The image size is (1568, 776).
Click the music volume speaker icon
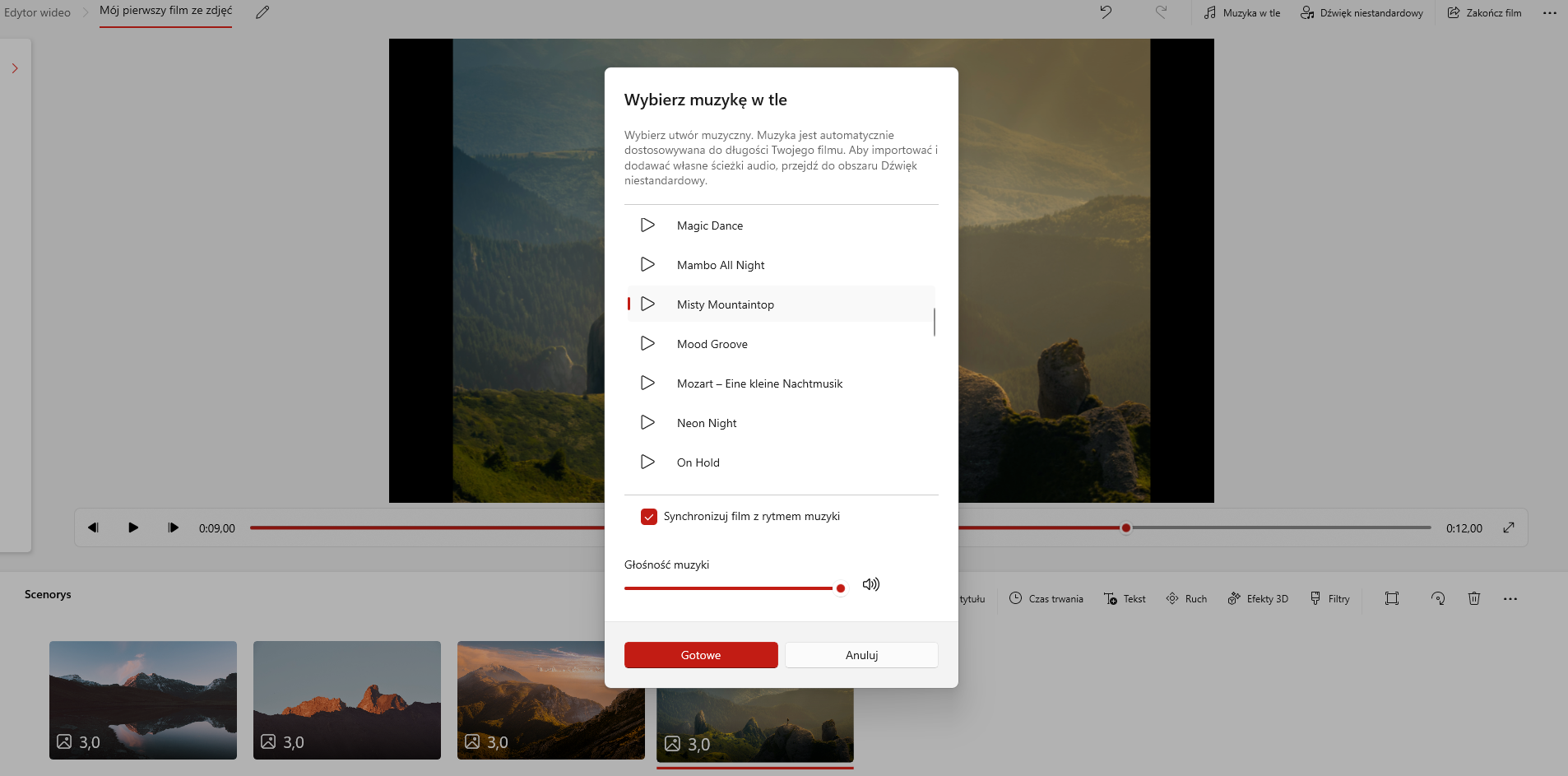point(870,584)
